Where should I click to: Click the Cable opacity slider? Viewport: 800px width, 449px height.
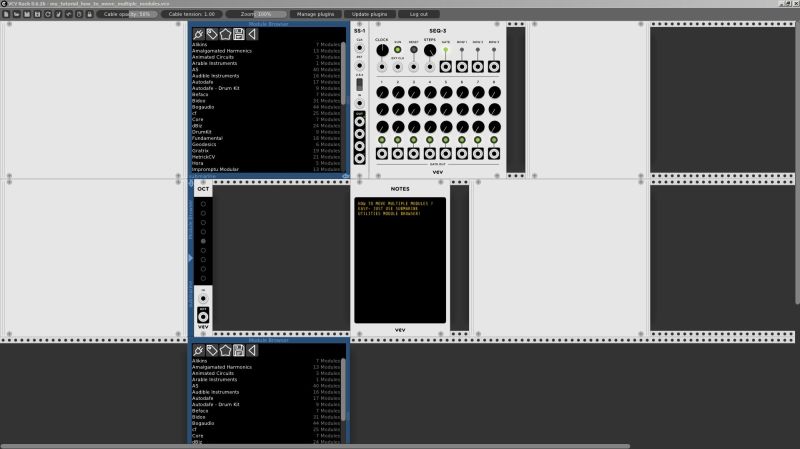127,14
